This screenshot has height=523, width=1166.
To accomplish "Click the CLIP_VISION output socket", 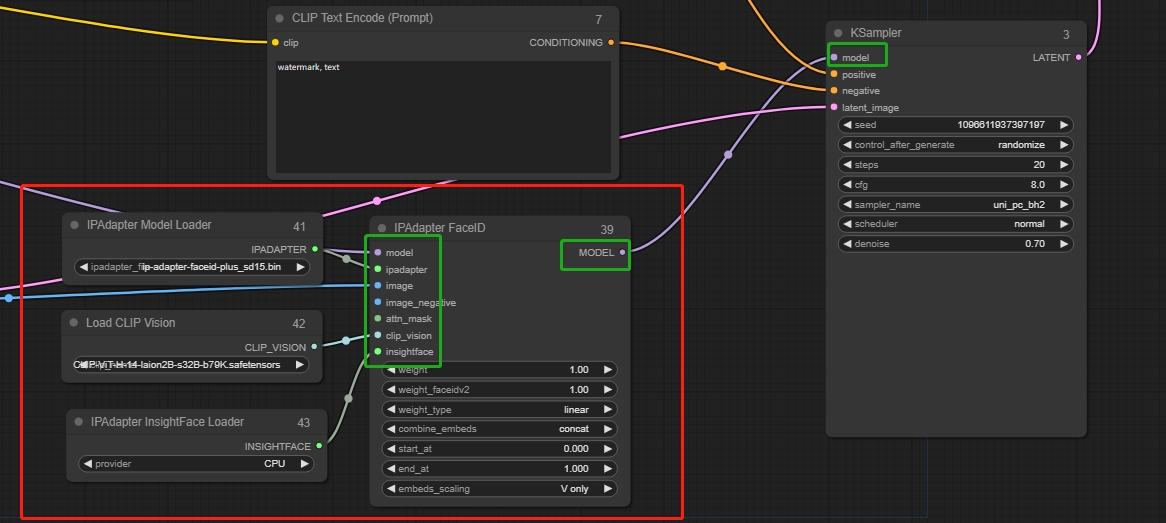I will click(x=314, y=347).
